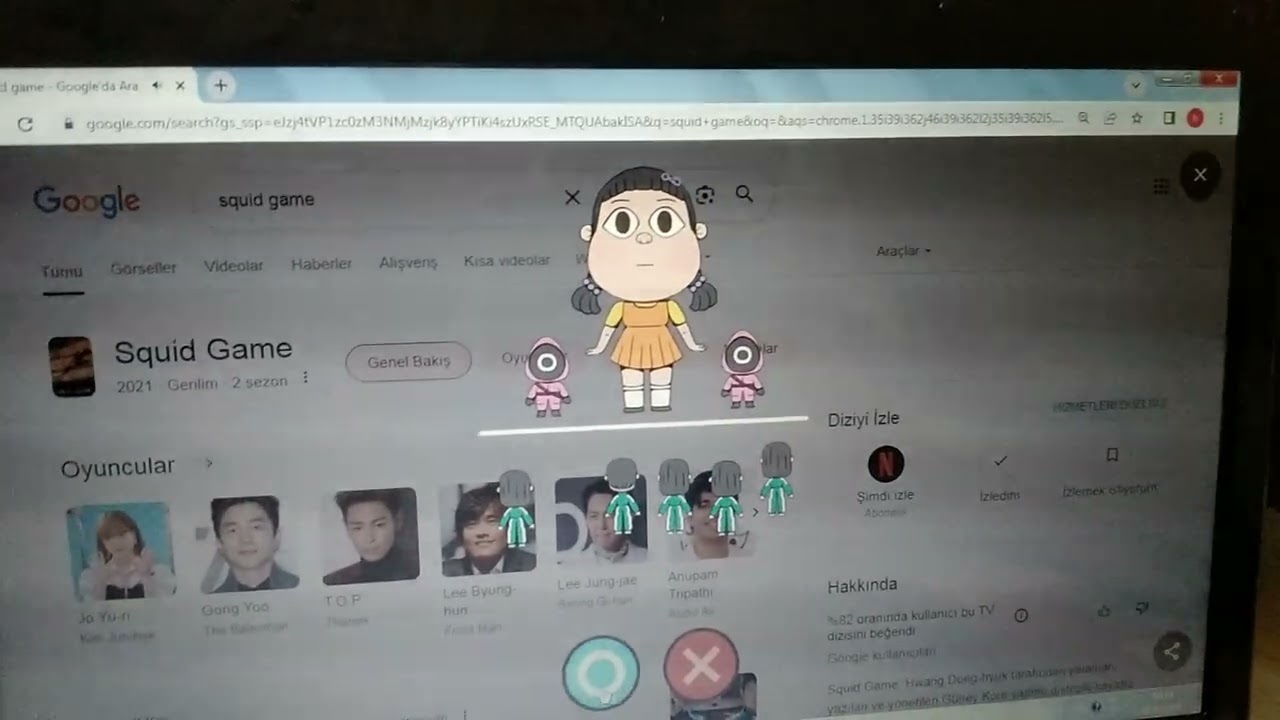Image resolution: width=1280 pixels, height=720 pixels.
Task: Close the game overlay with the round X
Action: tap(1200, 175)
